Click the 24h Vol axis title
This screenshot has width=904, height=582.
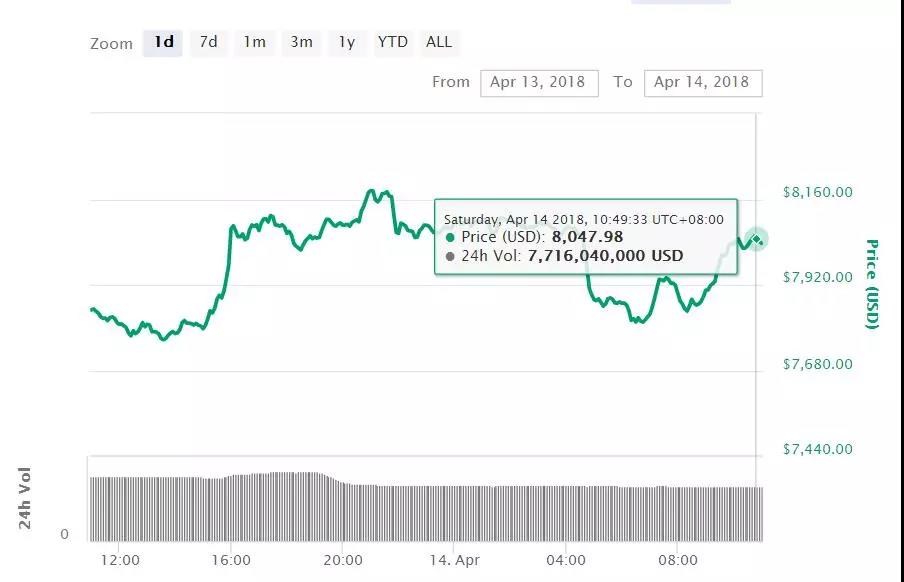(x=27, y=498)
